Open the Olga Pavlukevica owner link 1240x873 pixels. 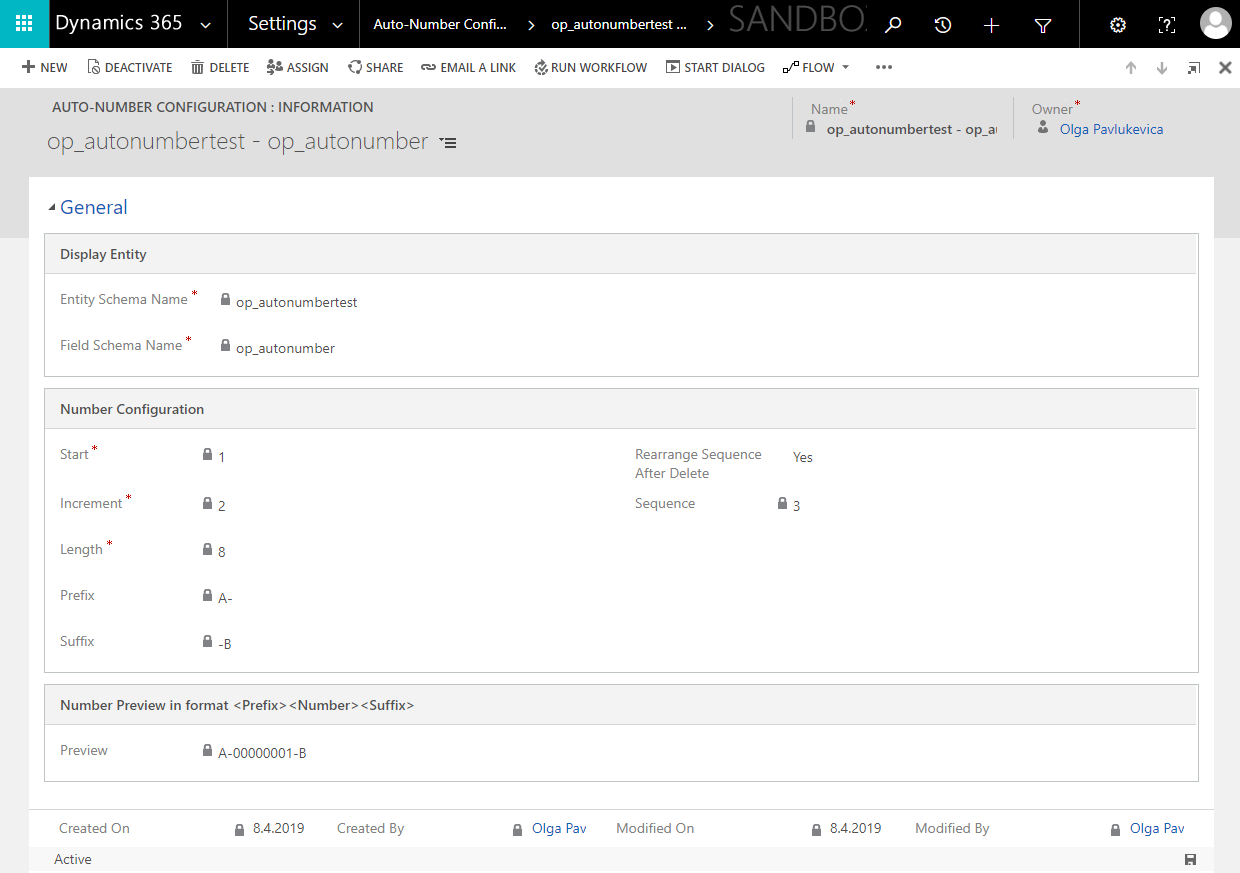1111,129
